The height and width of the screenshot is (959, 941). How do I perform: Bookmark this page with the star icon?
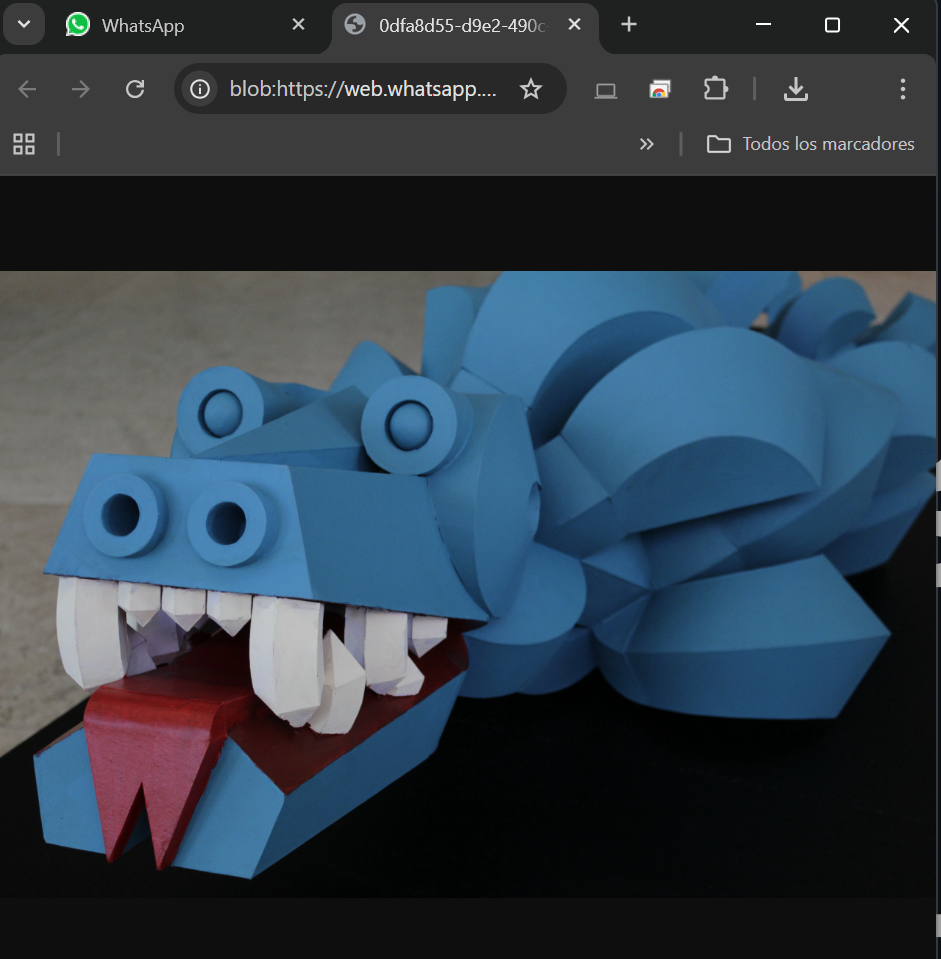pyautogui.click(x=531, y=90)
